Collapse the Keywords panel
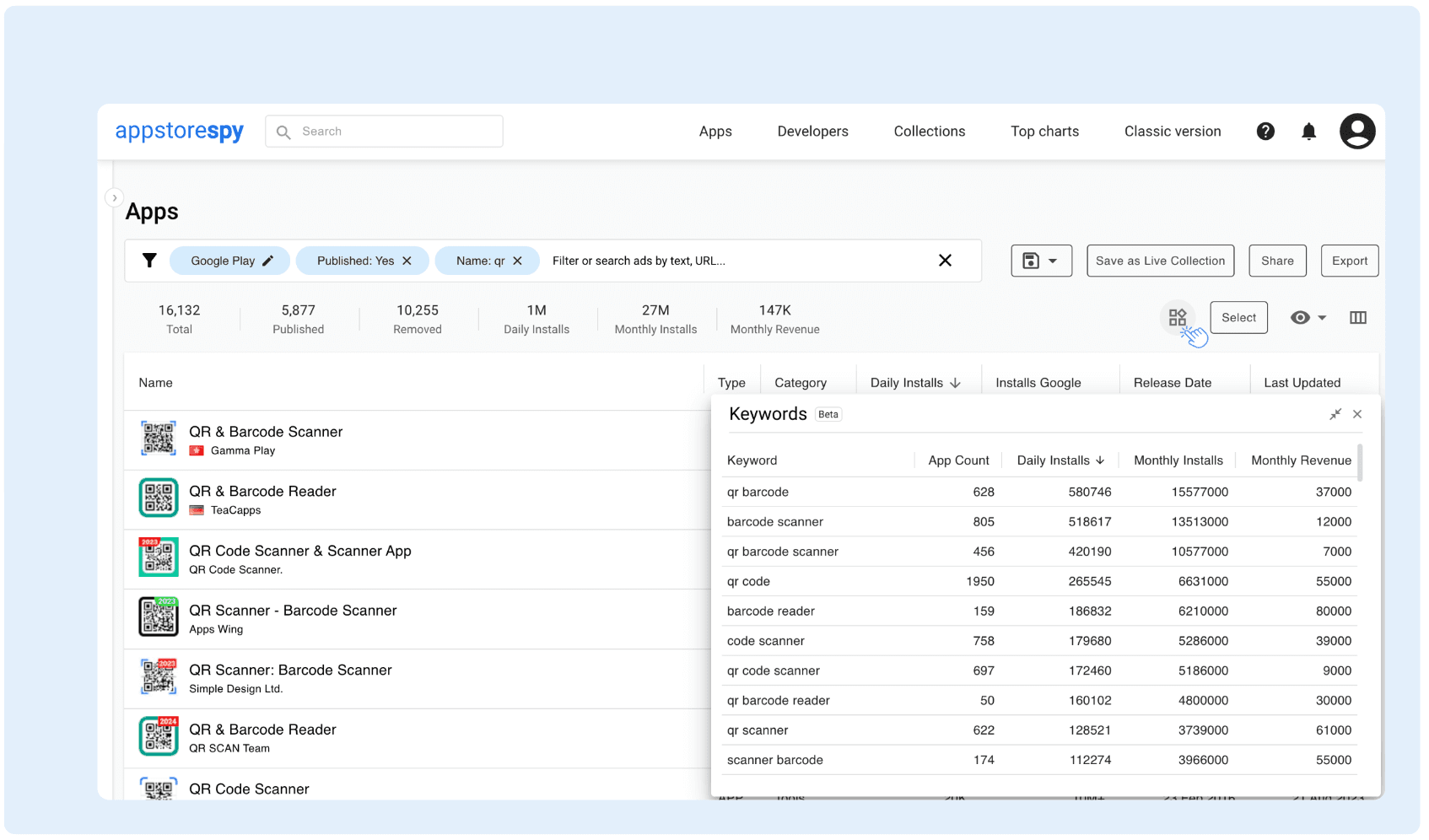This screenshot has width=1429, height=840. pyautogui.click(x=1335, y=414)
